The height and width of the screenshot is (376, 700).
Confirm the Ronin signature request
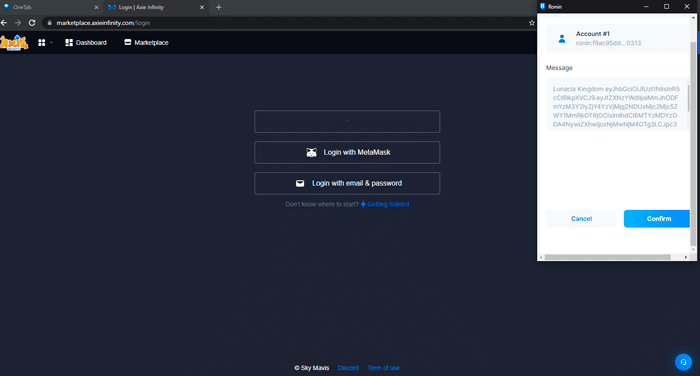pos(657,219)
